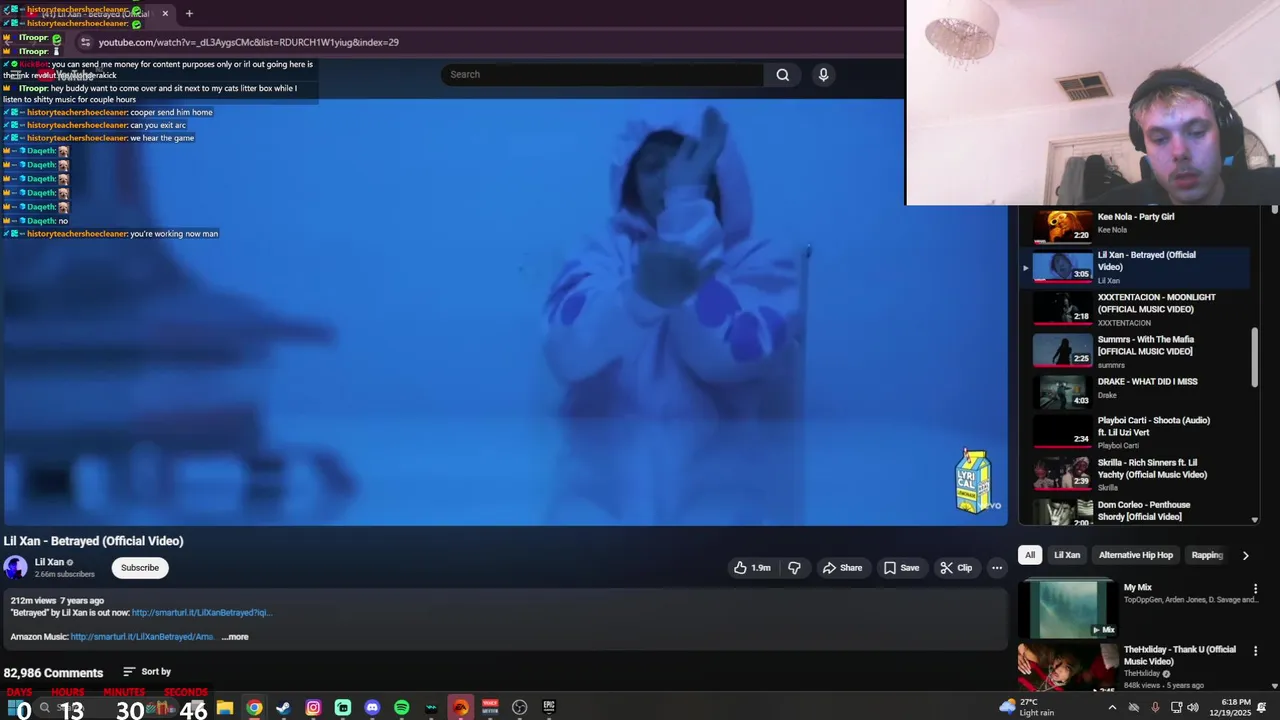Subscribe to Lil Xan channel
Screen dimensions: 1280x720
pyautogui.click(x=140, y=568)
